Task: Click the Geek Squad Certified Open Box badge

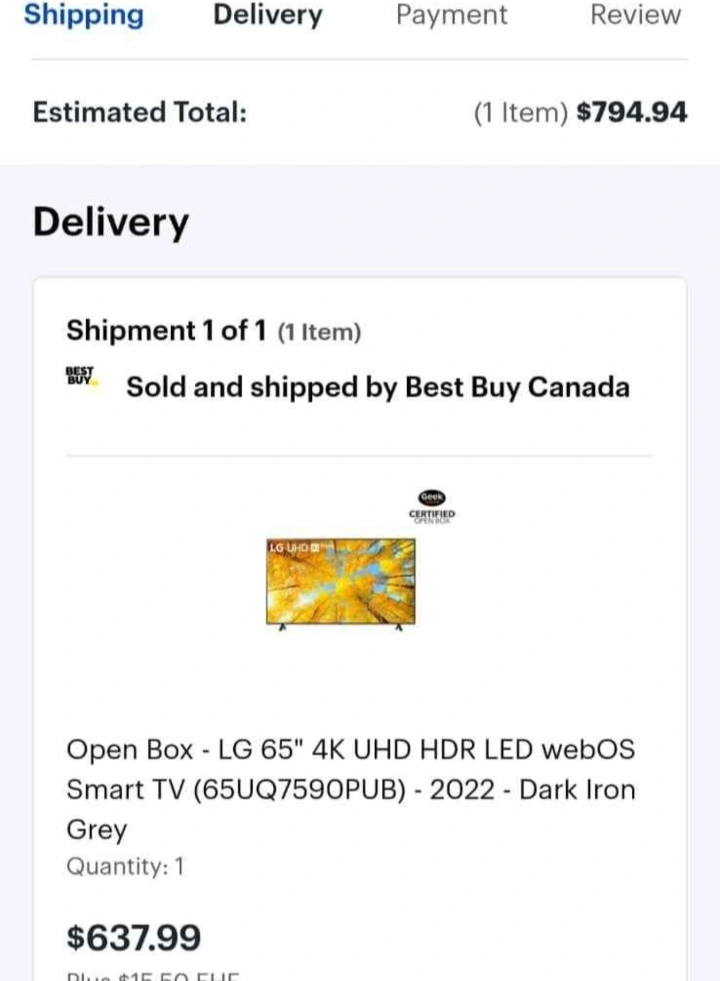Action: [x=432, y=506]
